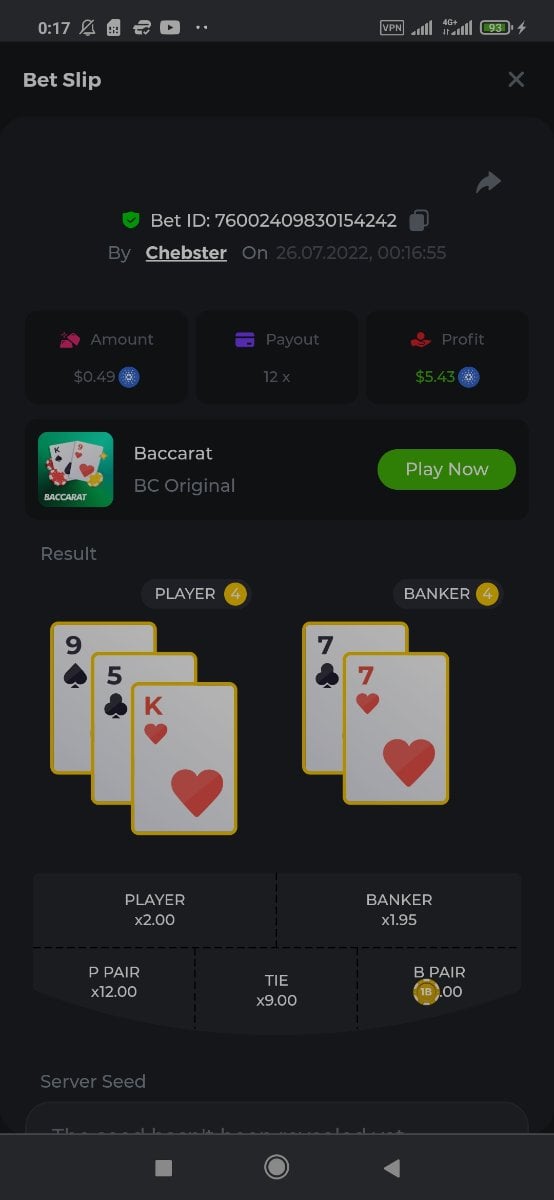Tap the Android recent apps square
This screenshot has height=1200, width=554.
164,1167
